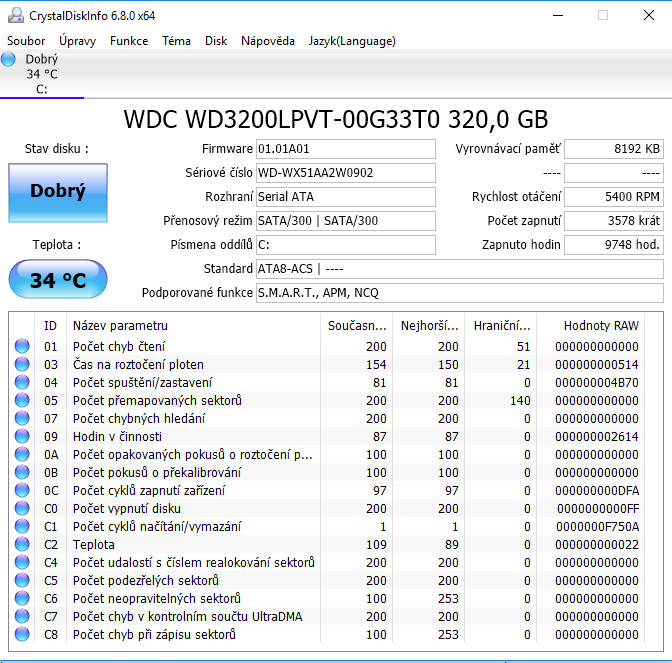Click the raw value 00000002614
This screenshot has width=672, height=663.
[597, 436]
